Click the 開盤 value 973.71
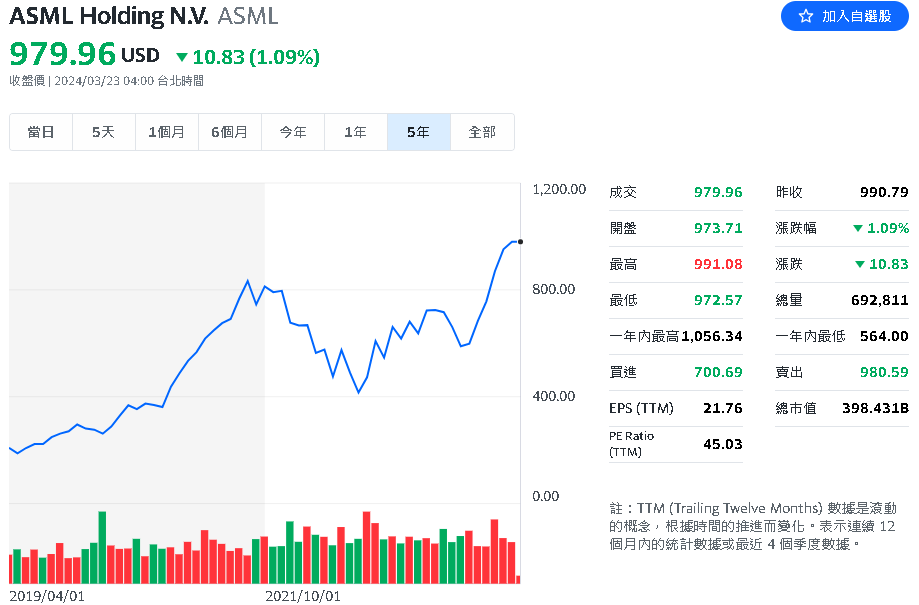The image size is (919, 605). tap(718, 228)
